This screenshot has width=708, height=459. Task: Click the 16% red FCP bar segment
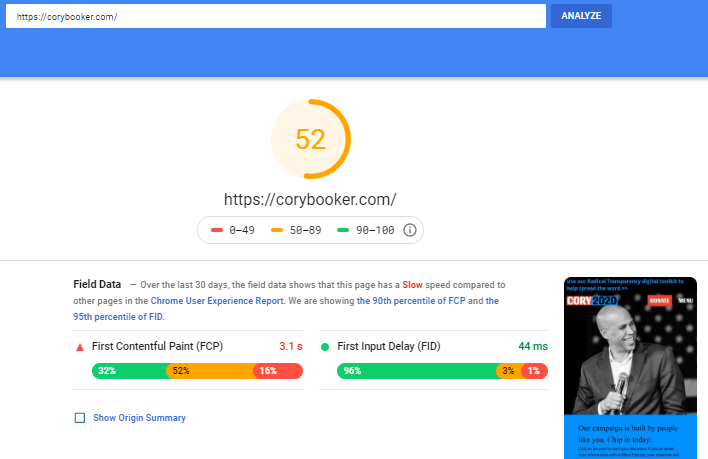pos(278,371)
